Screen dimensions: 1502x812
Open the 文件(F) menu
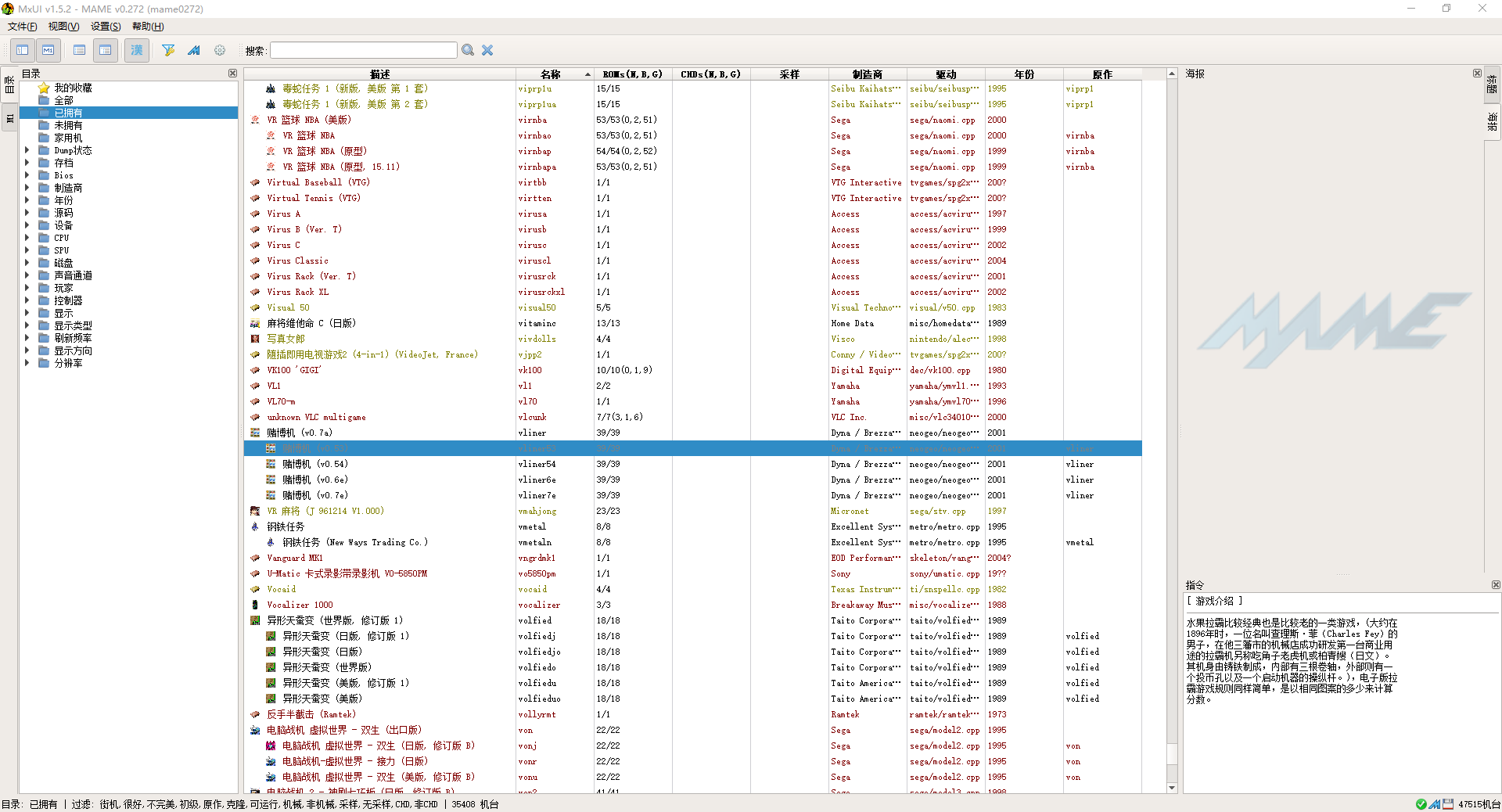(23, 27)
